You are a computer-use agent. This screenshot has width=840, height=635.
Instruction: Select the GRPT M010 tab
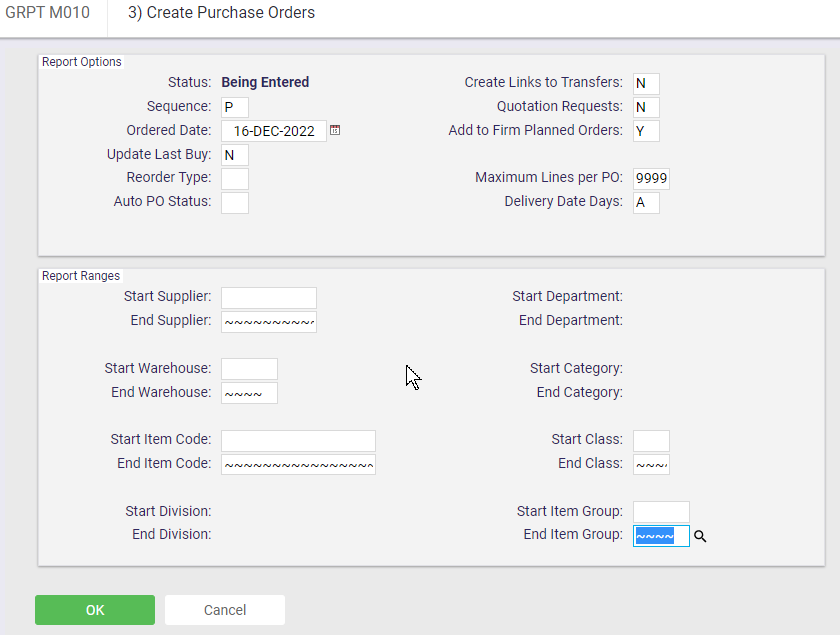pyautogui.click(x=48, y=12)
